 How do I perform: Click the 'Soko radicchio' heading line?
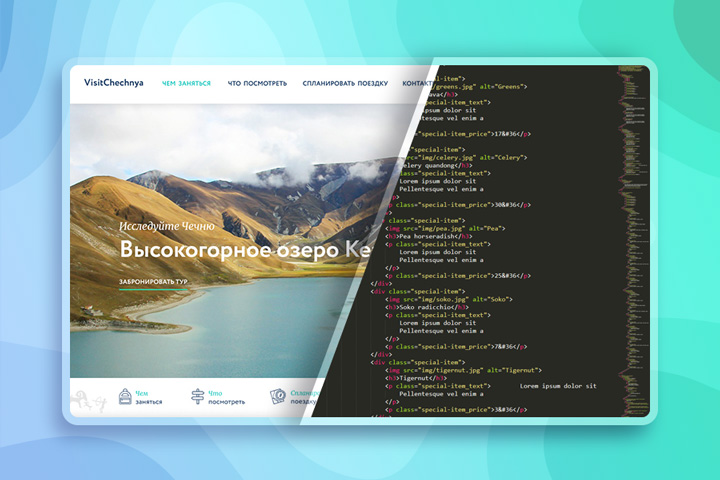(427, 307)
